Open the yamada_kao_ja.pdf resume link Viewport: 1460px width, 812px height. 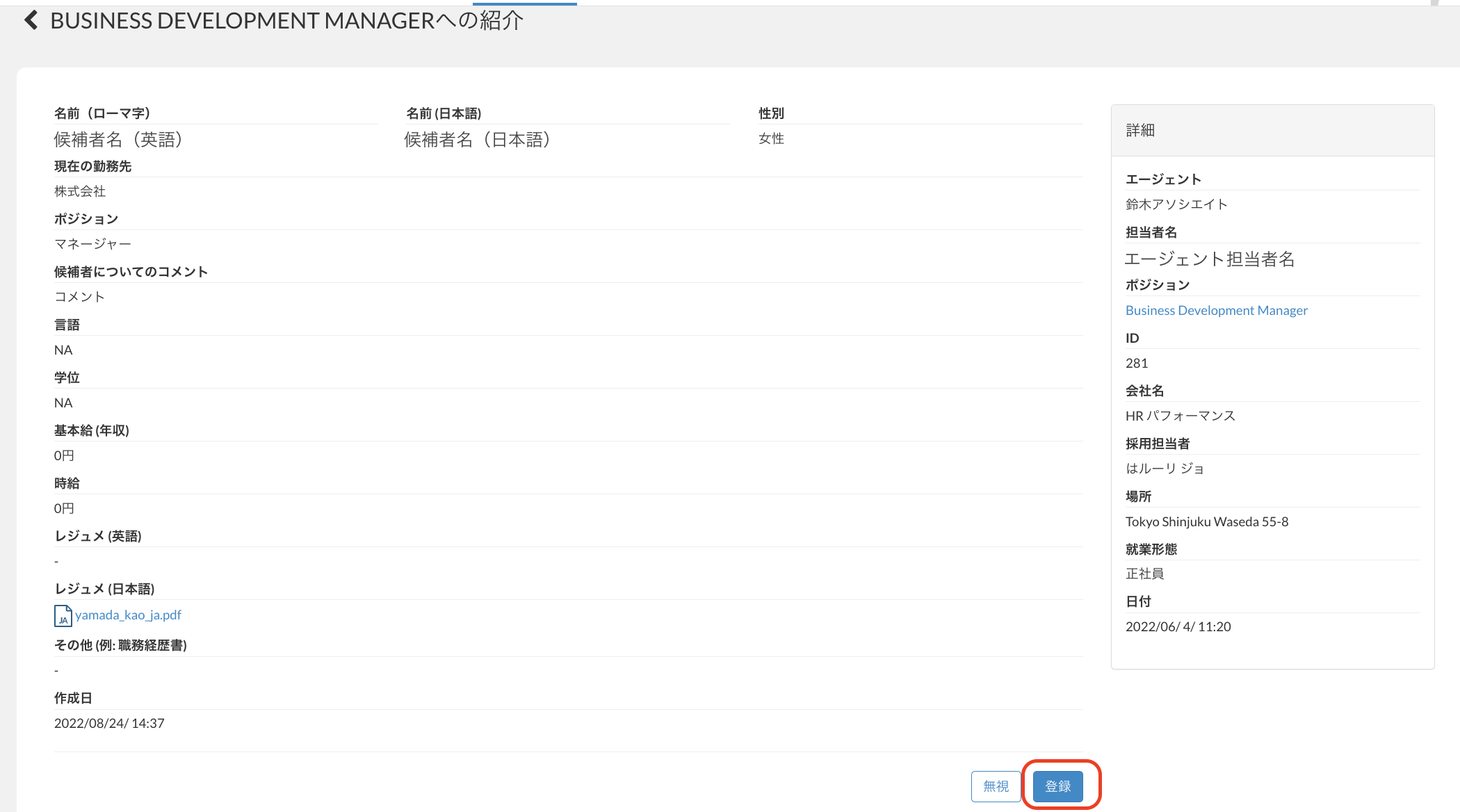128,615
